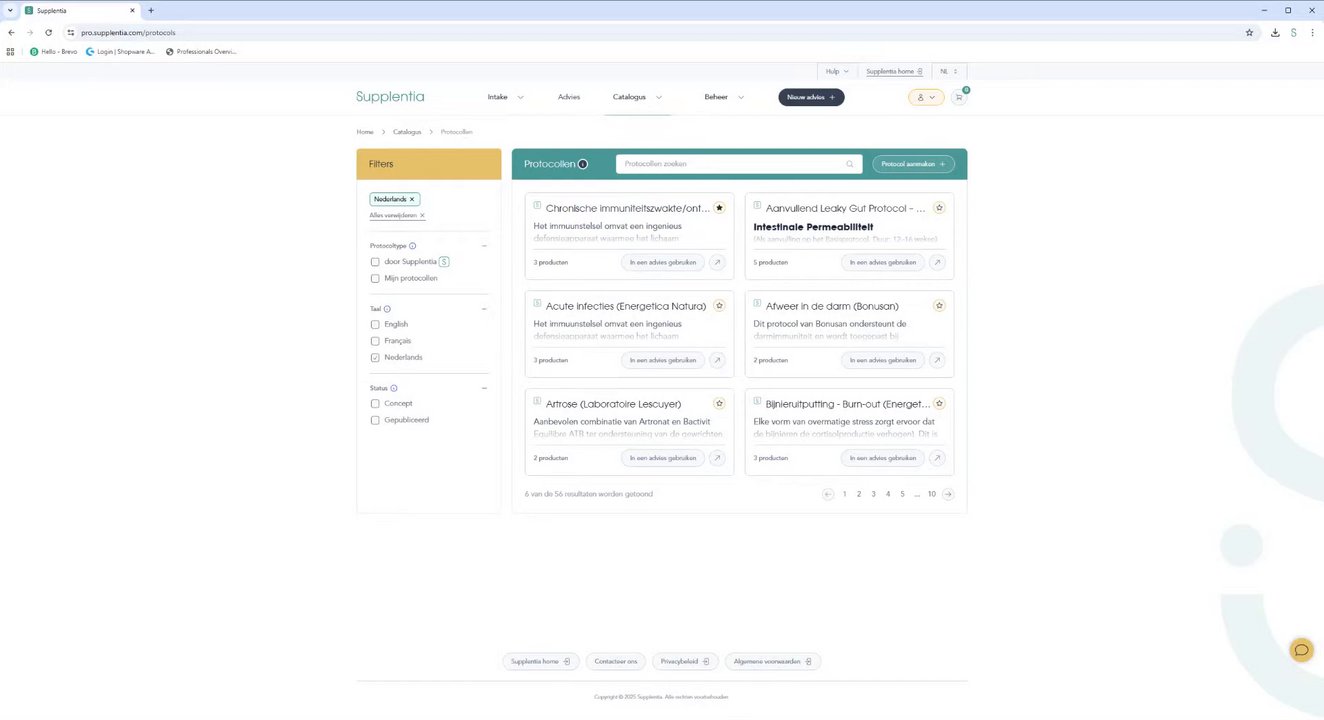Switch to the Supplentia browser tab
This screenshot has width=1324, height=720.
coord(82,10)
